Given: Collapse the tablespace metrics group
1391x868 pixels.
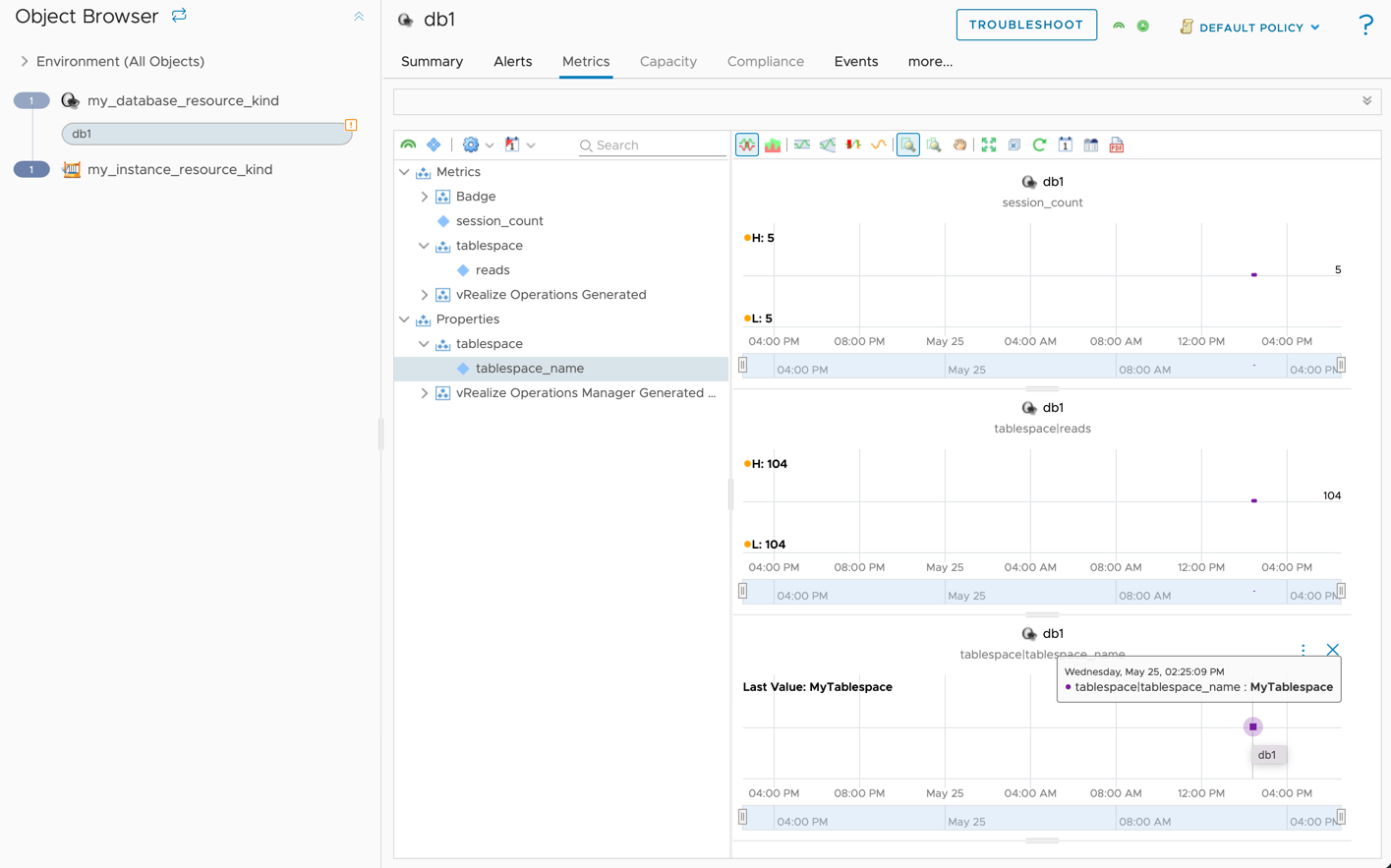Looking at the screenshot, I should (424, 245).
